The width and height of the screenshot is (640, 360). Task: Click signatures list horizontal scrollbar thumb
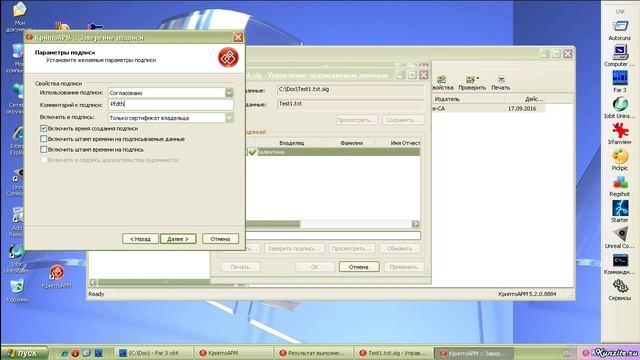(273, 224)
